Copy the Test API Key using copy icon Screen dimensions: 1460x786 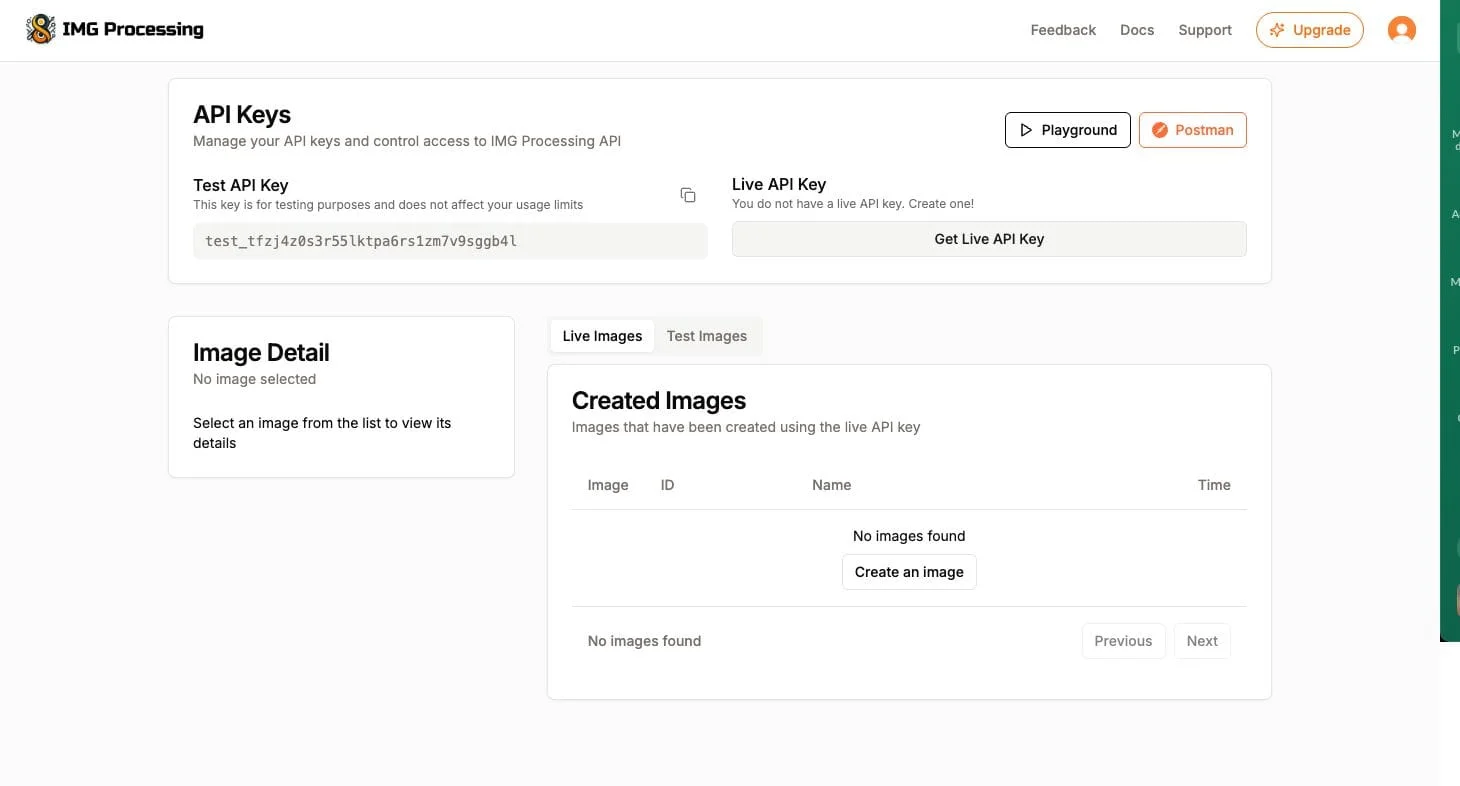(x=688, y=195)
